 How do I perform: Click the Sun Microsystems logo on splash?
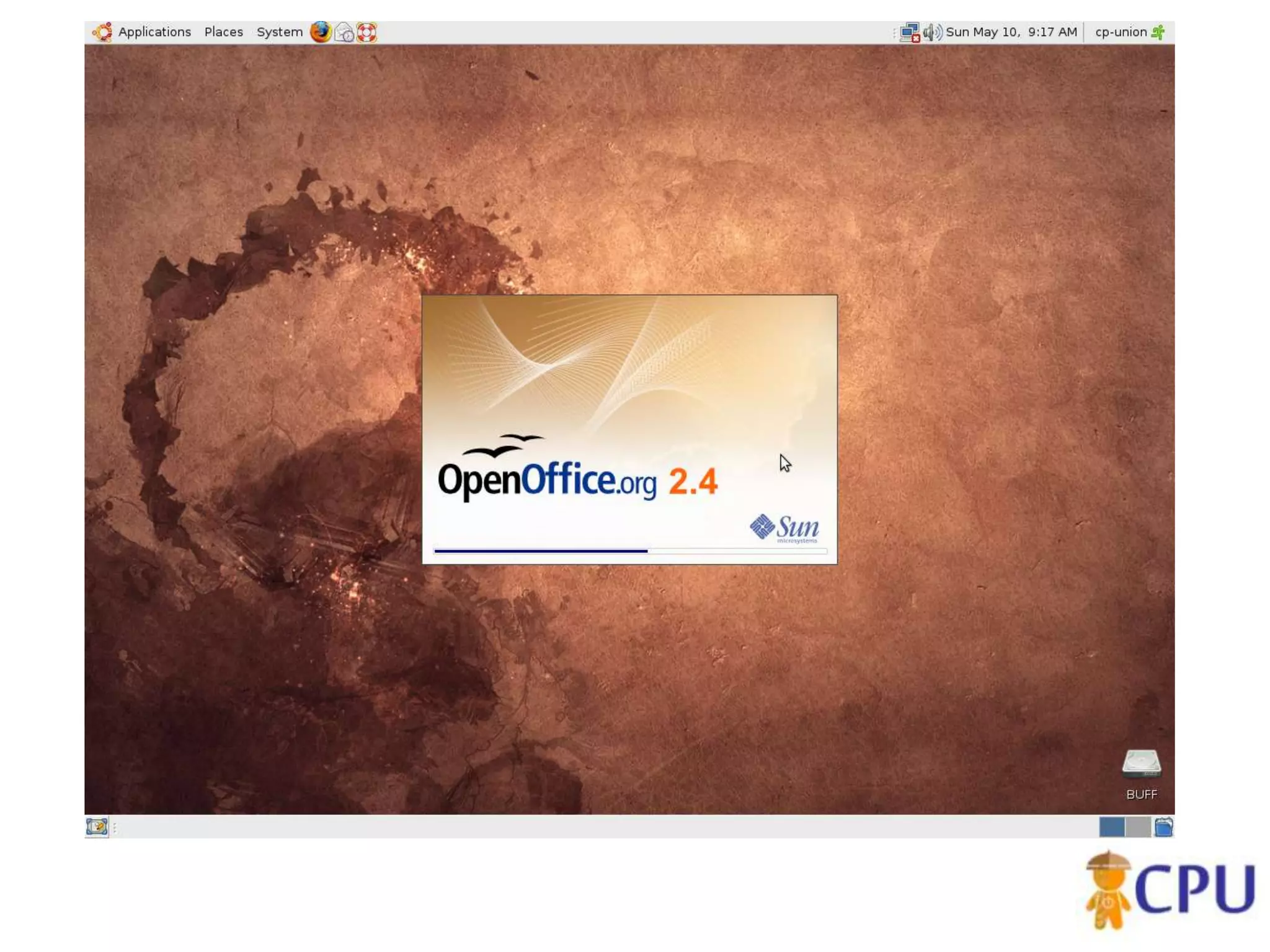click(x=784, y=529)
